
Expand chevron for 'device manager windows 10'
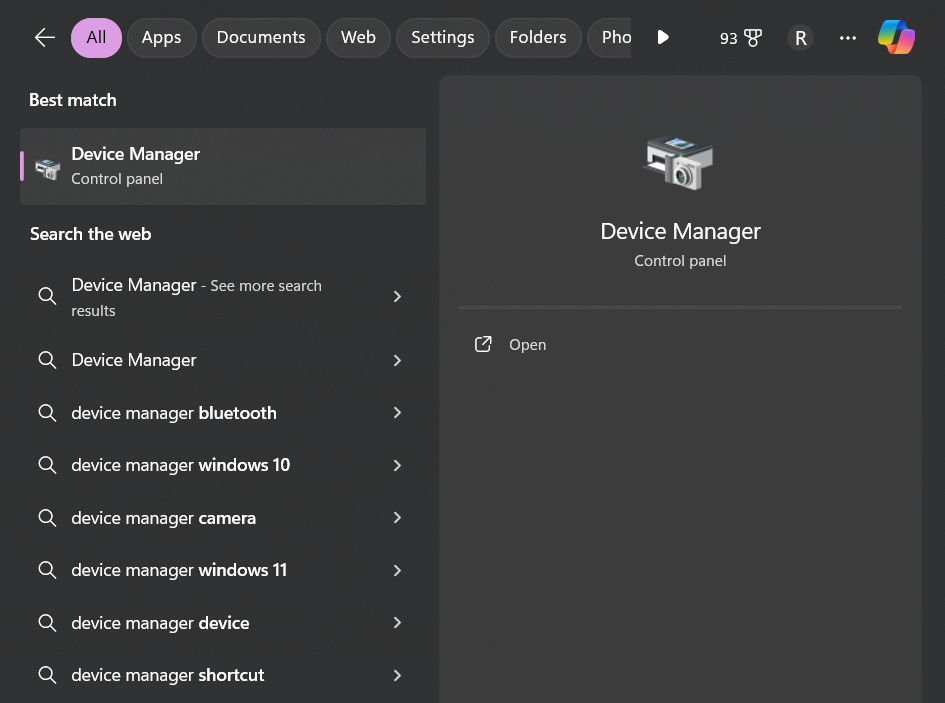pos(397,465)
